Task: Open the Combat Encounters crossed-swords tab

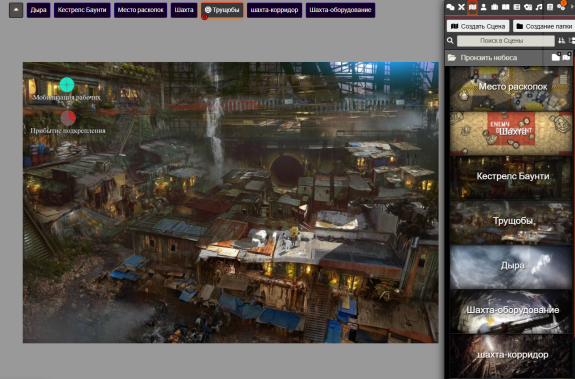Action: pos(462,7)
